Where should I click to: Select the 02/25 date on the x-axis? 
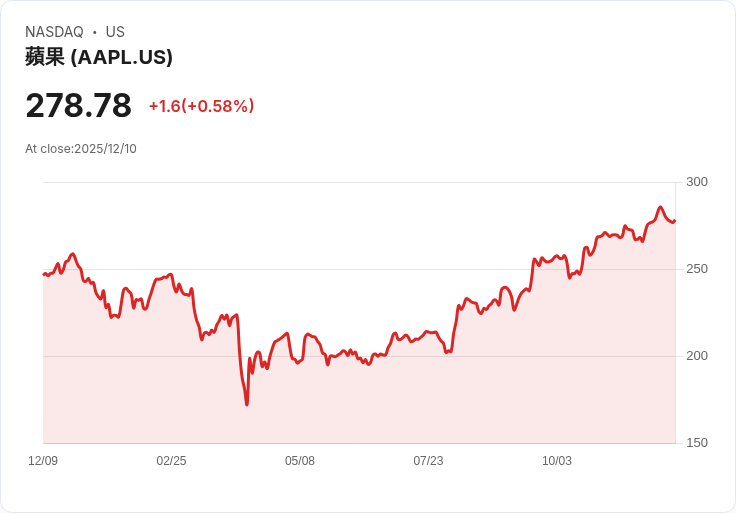171,461
